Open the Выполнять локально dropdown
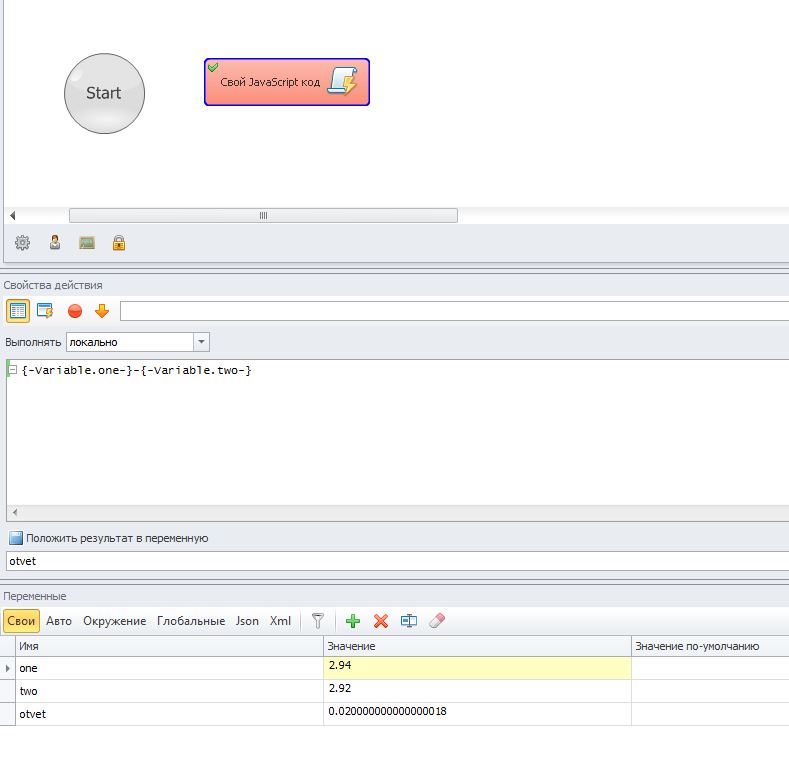The width and height of the screenshot is (789, 768). tap(201, 342)
